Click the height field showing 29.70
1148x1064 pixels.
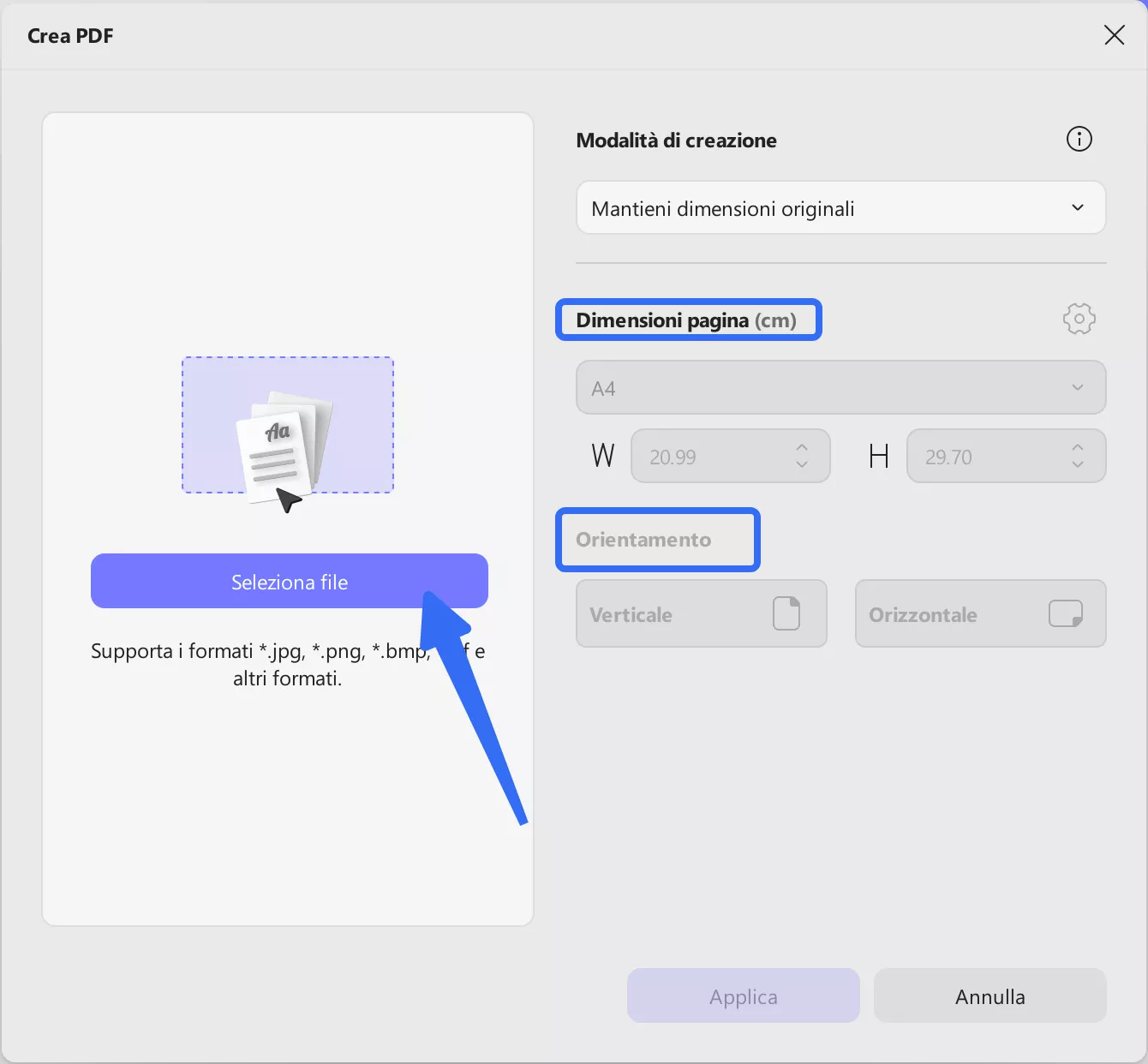pos(1007,457)
